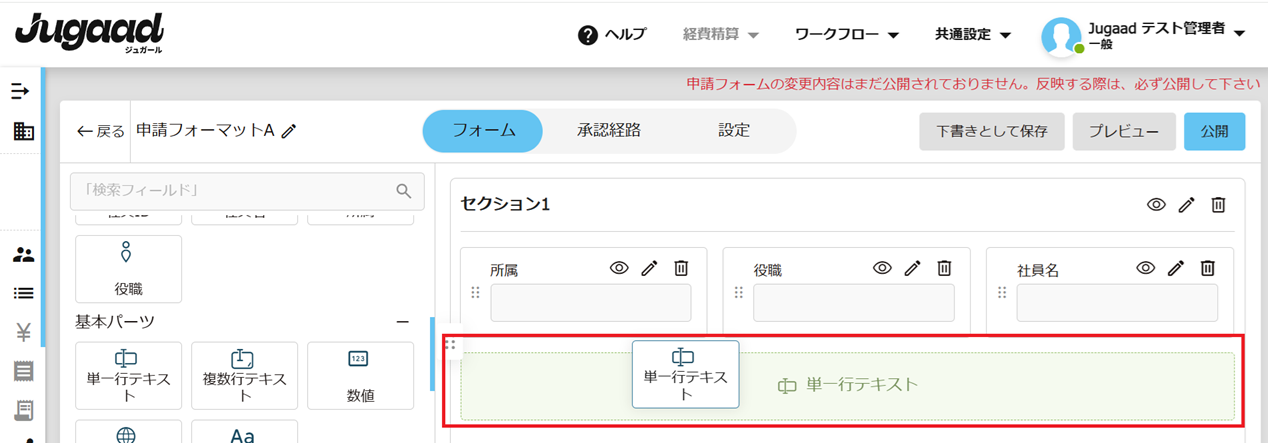This screenshot has width=1269, height=445.
Task: Open the 共通設定 dropdown menu
Action: coord(973,34)
